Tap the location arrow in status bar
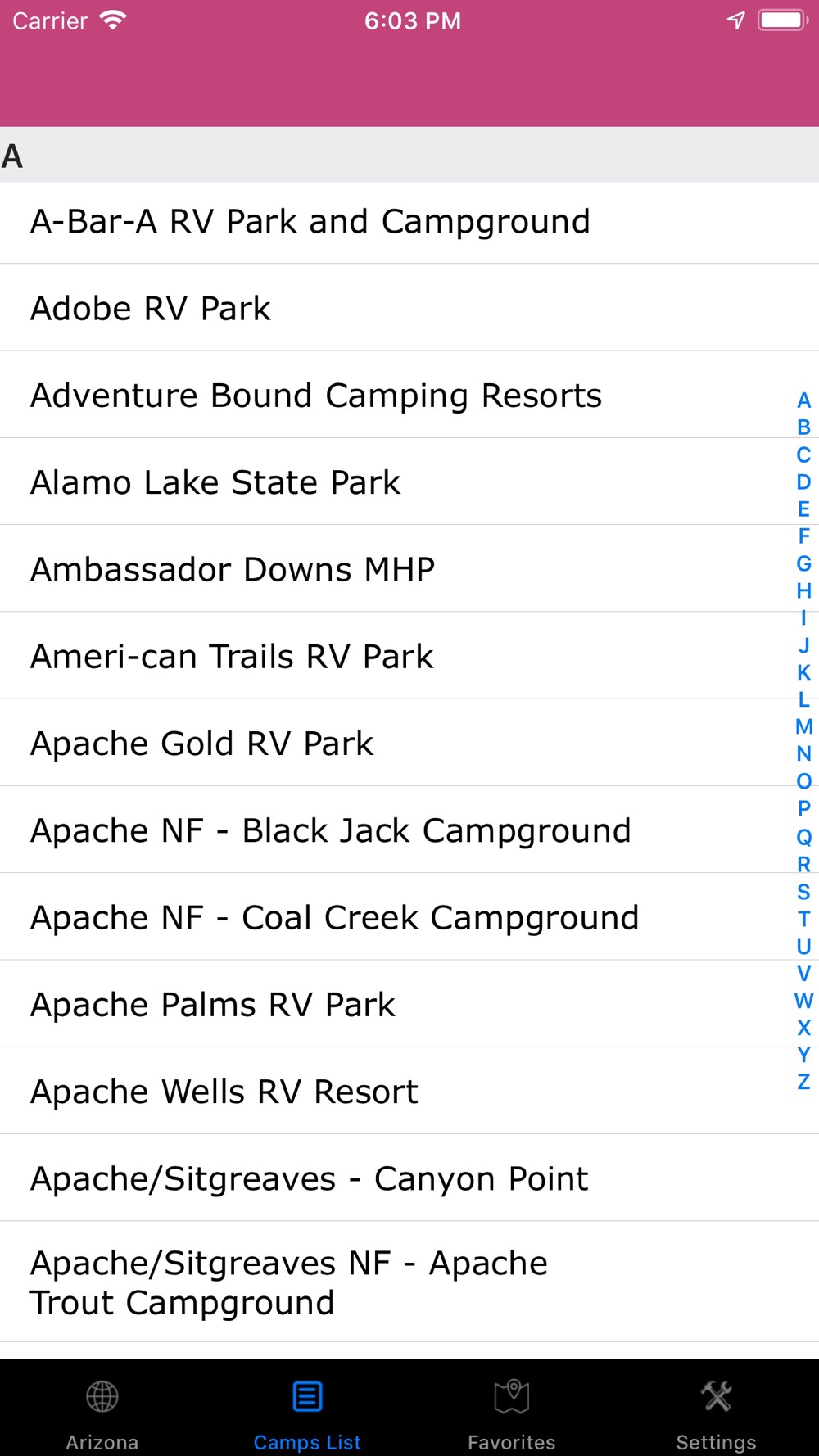 coord(736,20)
